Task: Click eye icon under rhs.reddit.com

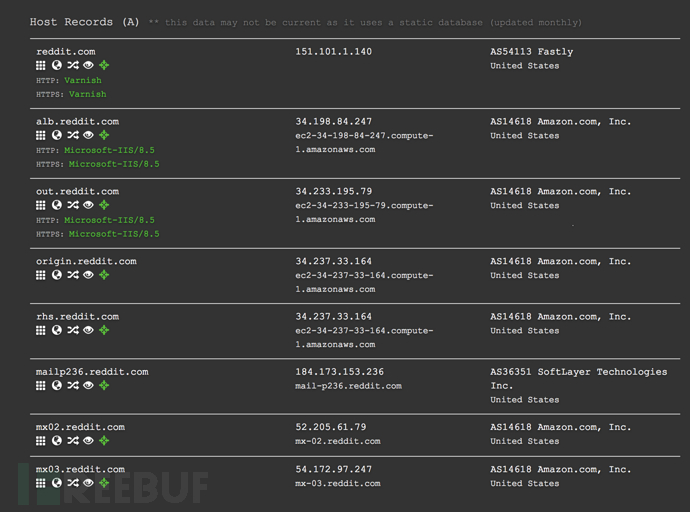Action: click(88, 330)
